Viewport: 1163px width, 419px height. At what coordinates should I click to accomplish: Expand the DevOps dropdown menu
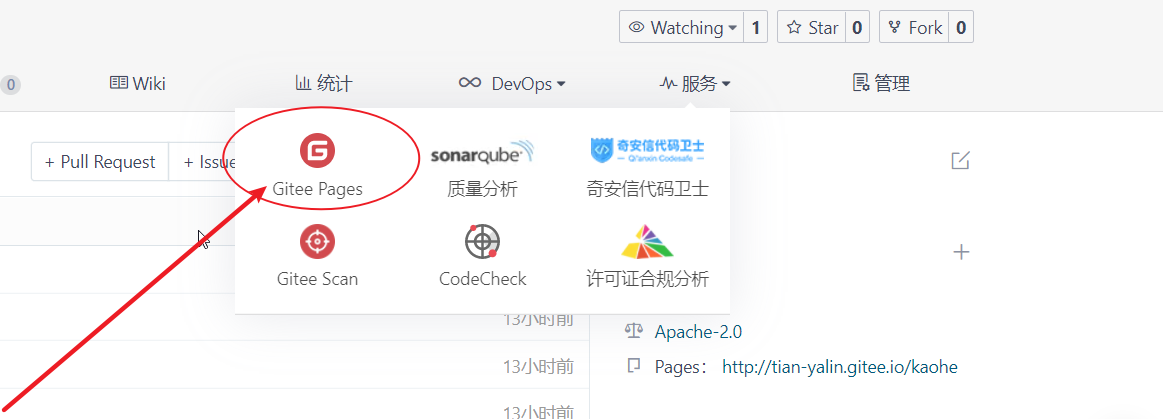pos(512,83)
